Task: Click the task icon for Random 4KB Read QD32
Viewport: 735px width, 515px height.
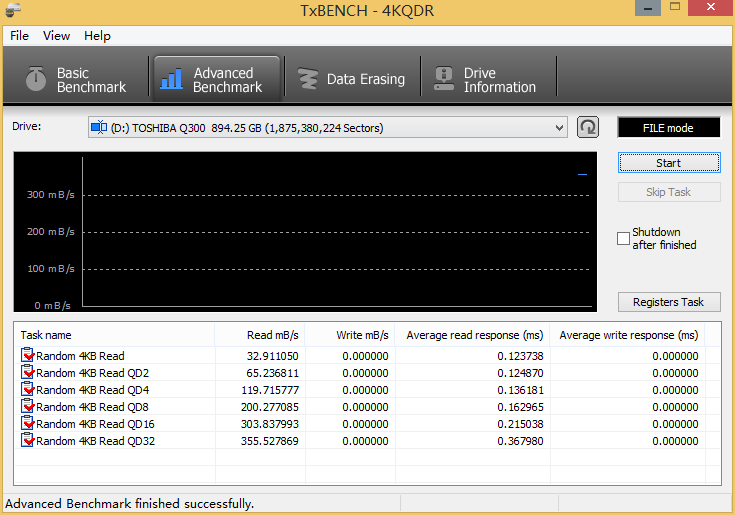Action: 28,440
